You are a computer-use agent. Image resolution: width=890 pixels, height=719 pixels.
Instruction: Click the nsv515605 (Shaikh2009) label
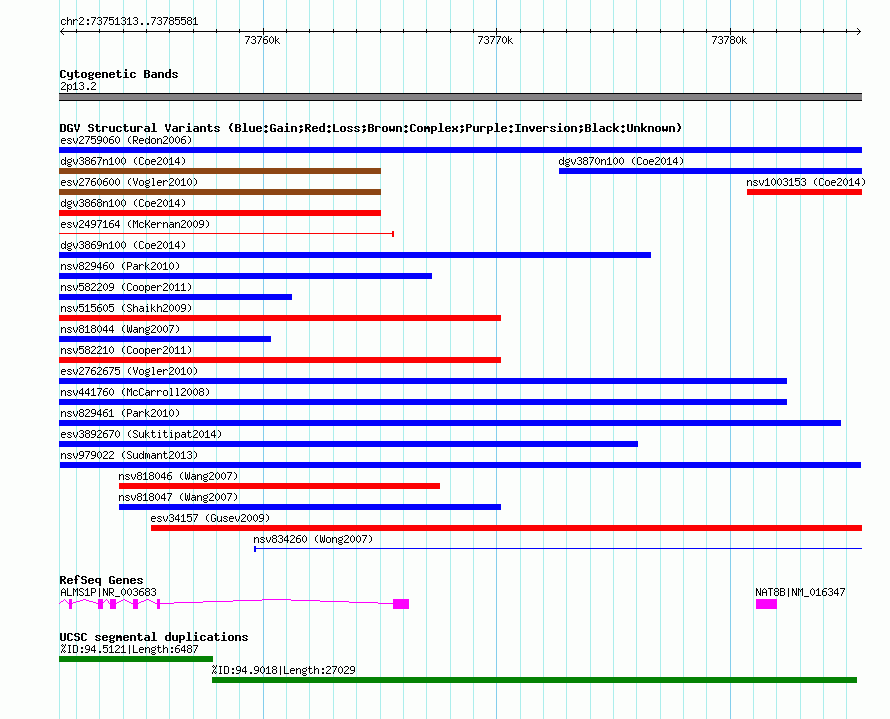point(126,308)
